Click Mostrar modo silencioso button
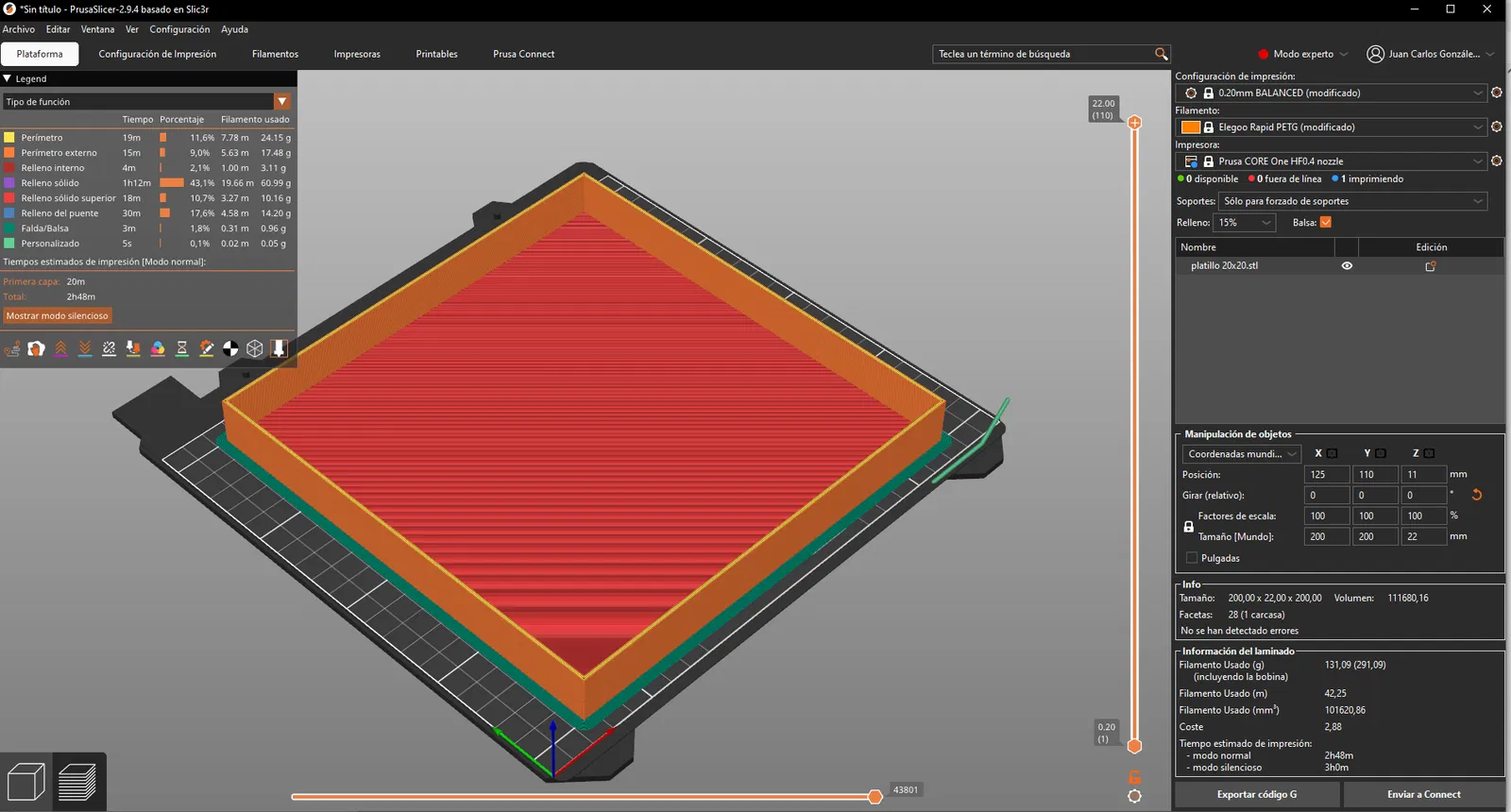 click(x=58, y=316)
